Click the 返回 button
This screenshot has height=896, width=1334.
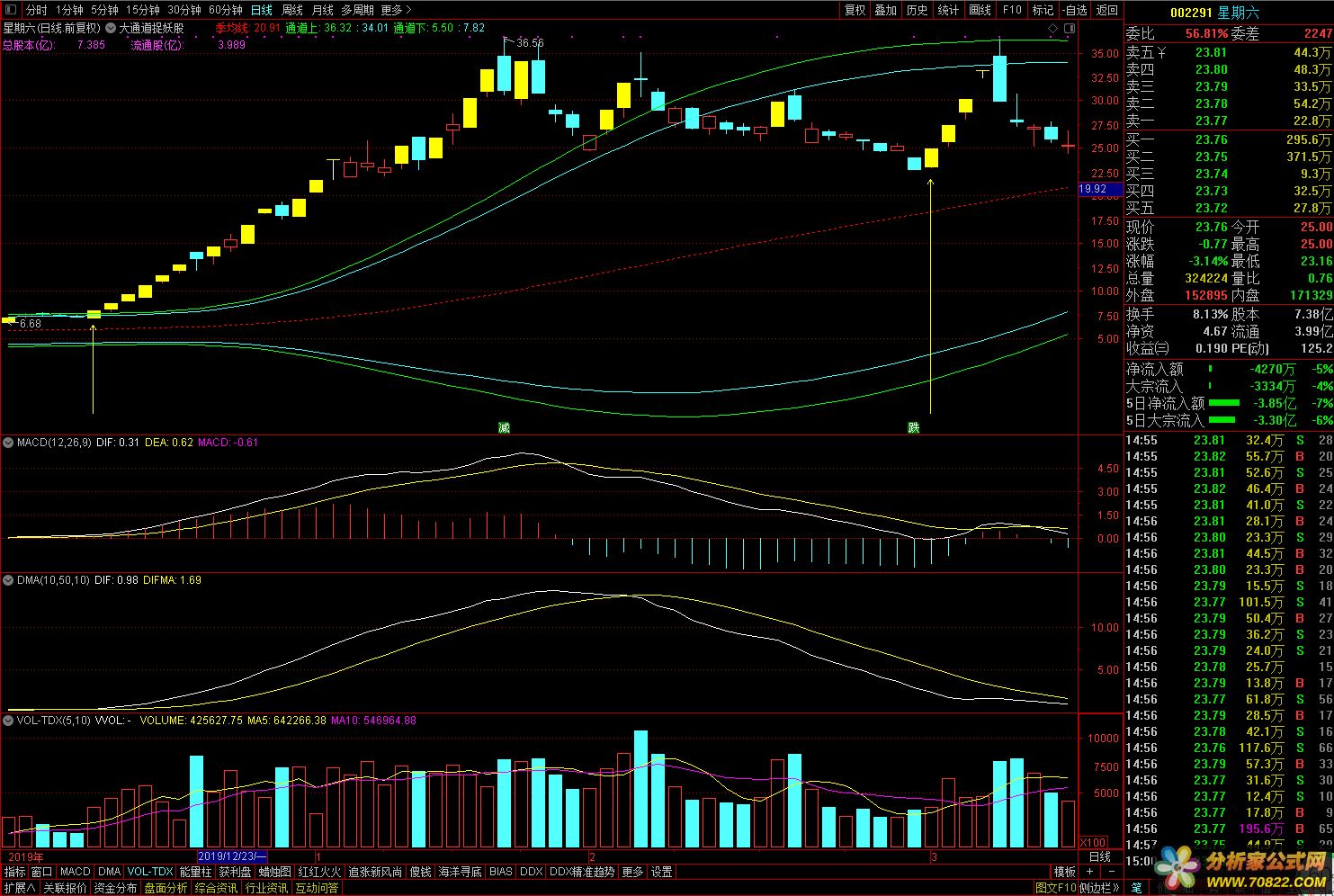pyautogui.click(x=1107, y=10)
